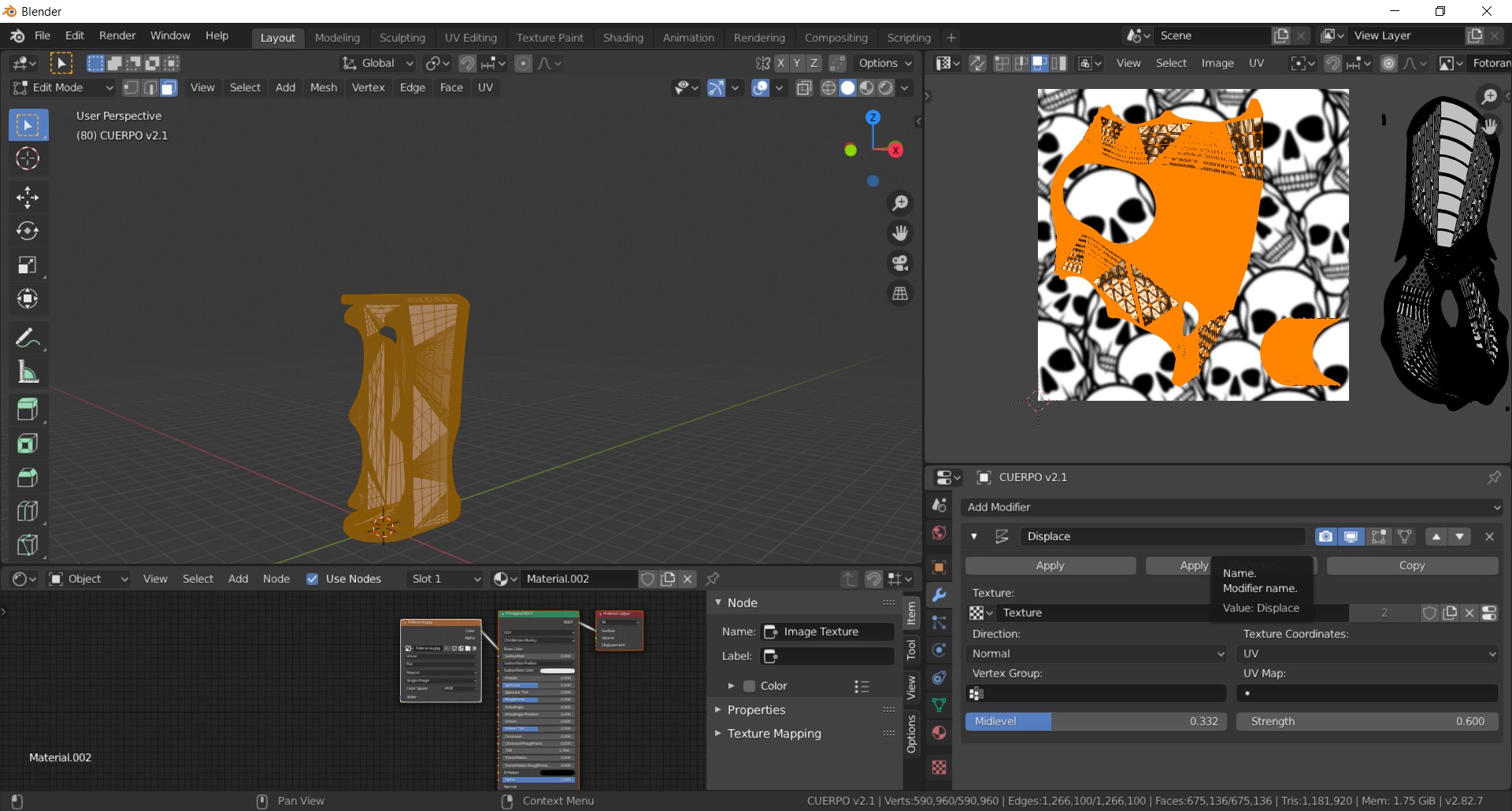Click the camera view icon in viewport
The height and width of the screenshot is (811, 1512).
coord(900,263)
